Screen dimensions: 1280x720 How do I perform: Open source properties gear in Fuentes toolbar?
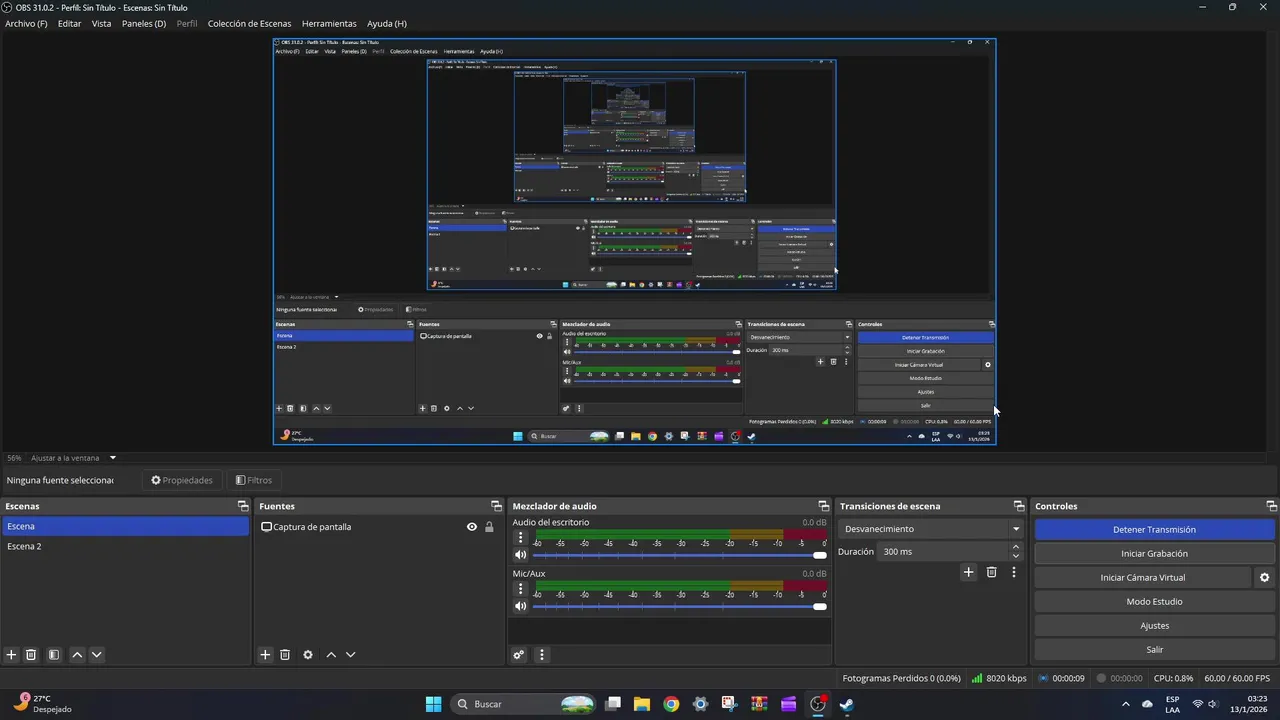click(x=308, y=655)
